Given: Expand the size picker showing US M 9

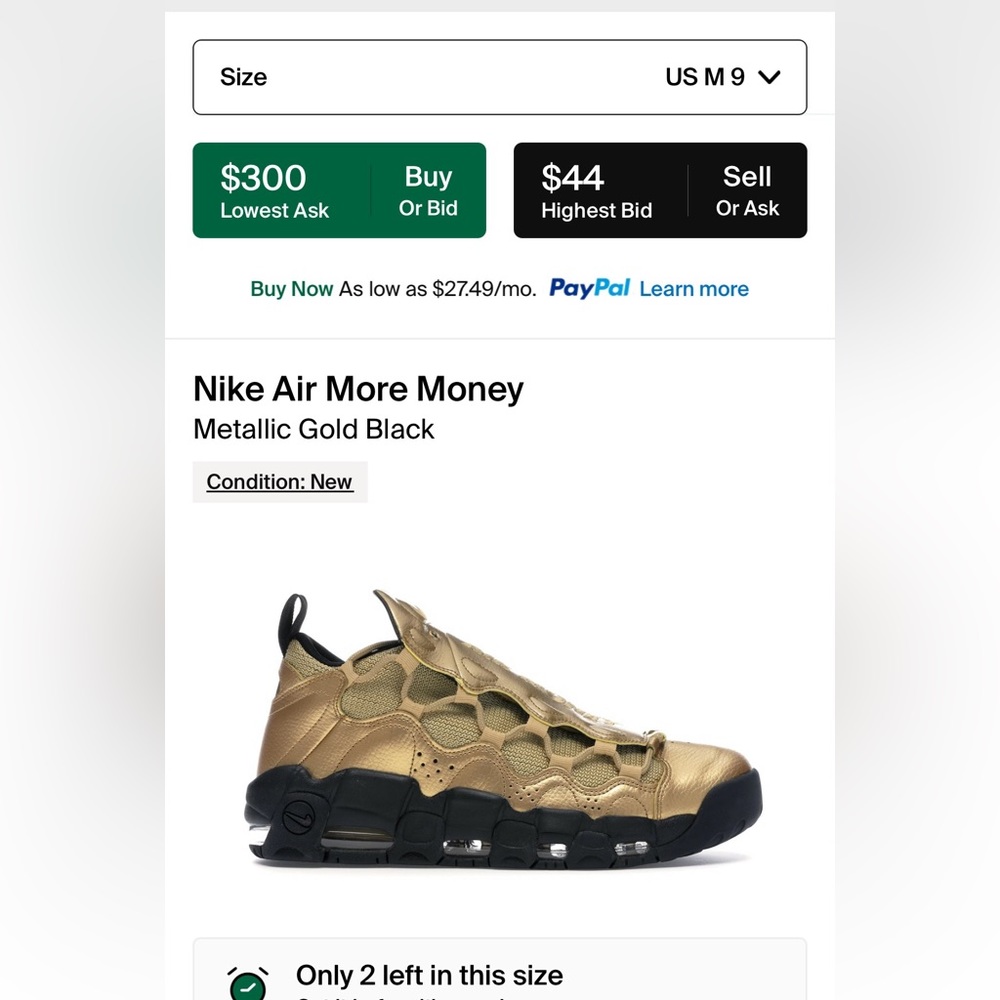Looking at the screenshot, I should 499,77.
